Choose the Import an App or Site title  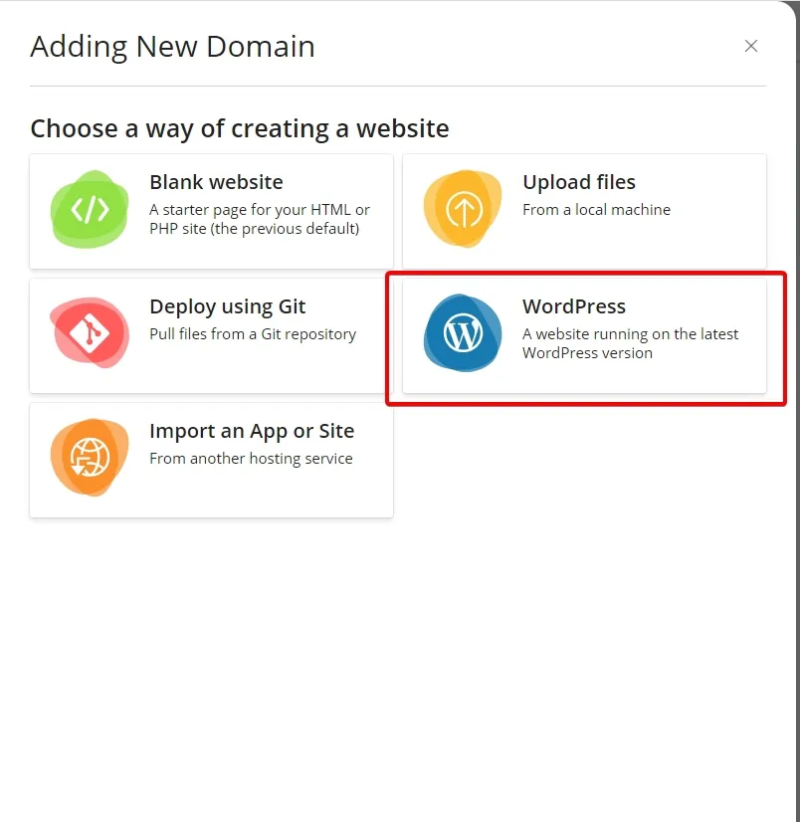(x=252, y=431)
